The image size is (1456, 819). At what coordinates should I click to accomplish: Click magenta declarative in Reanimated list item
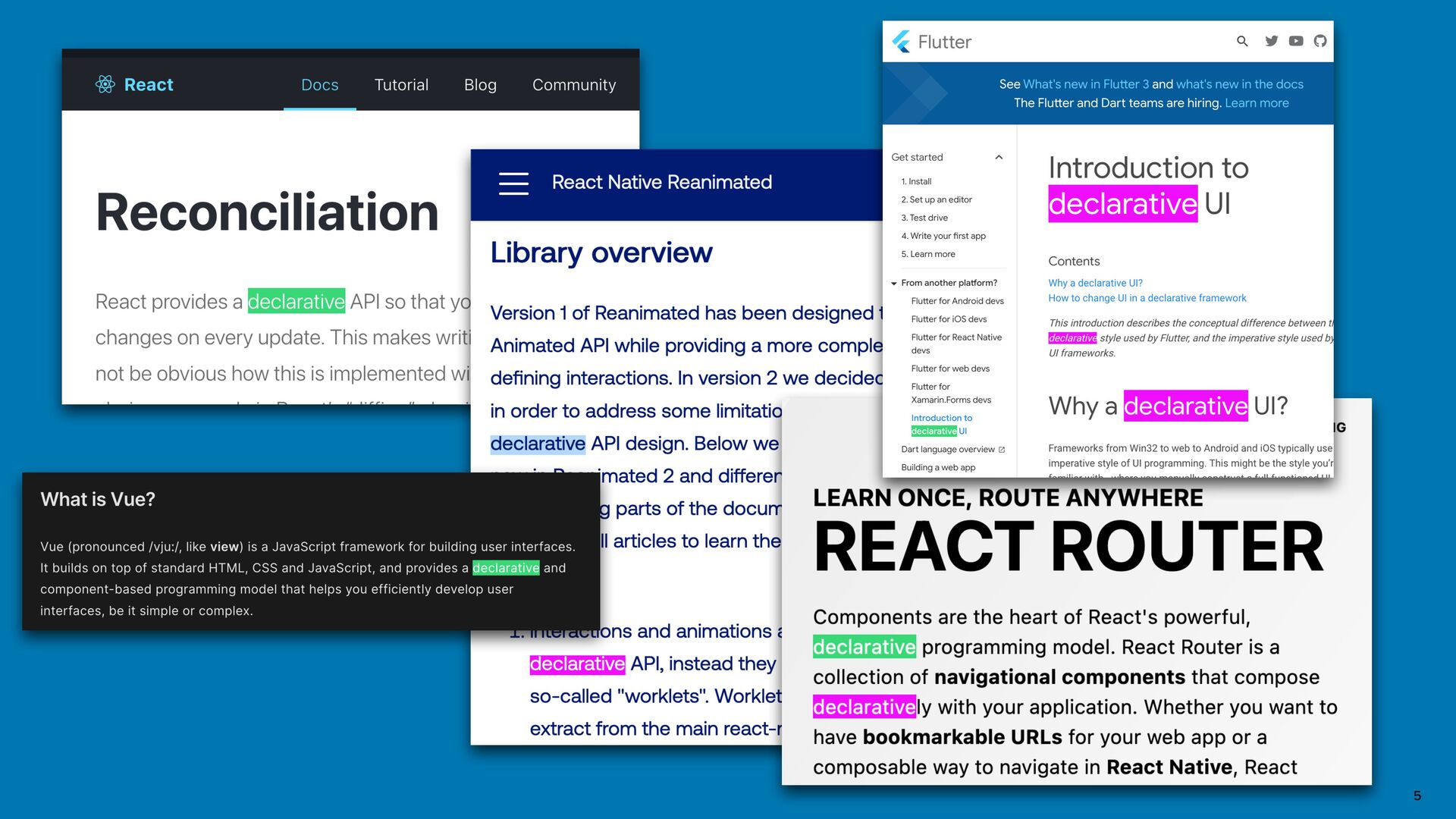coord(577,664)
